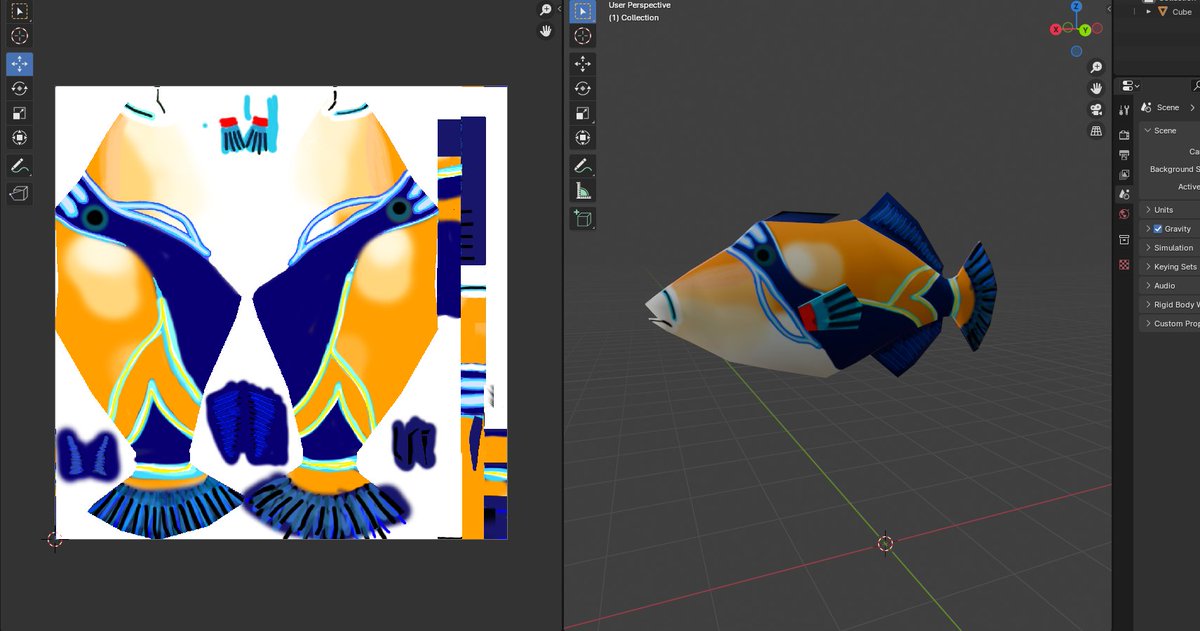Disable the Gravity checkbox

pos(1158,229)
